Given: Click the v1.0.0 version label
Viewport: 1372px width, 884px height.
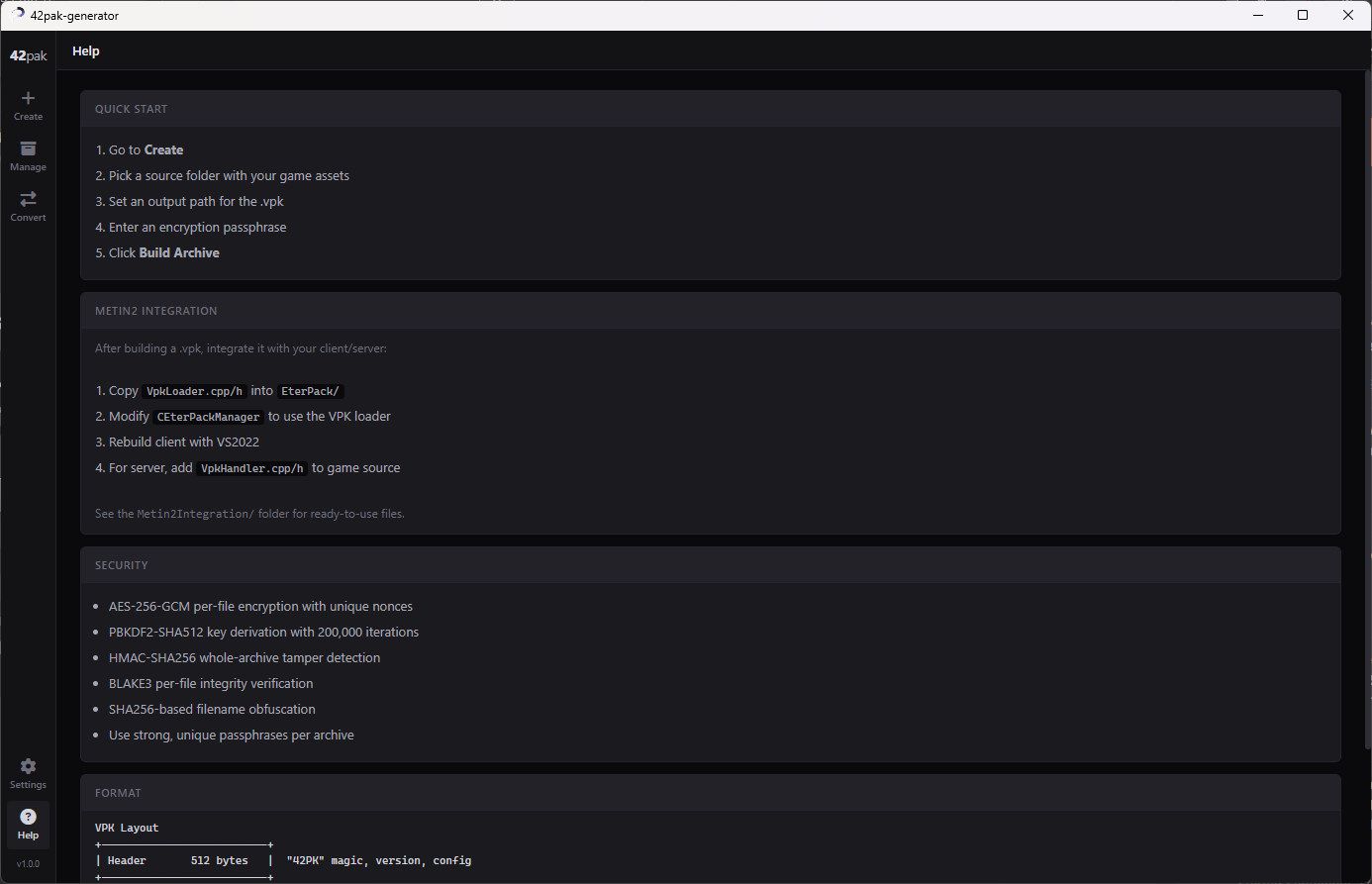Looking at the screenshot, I should coord(28,864).
